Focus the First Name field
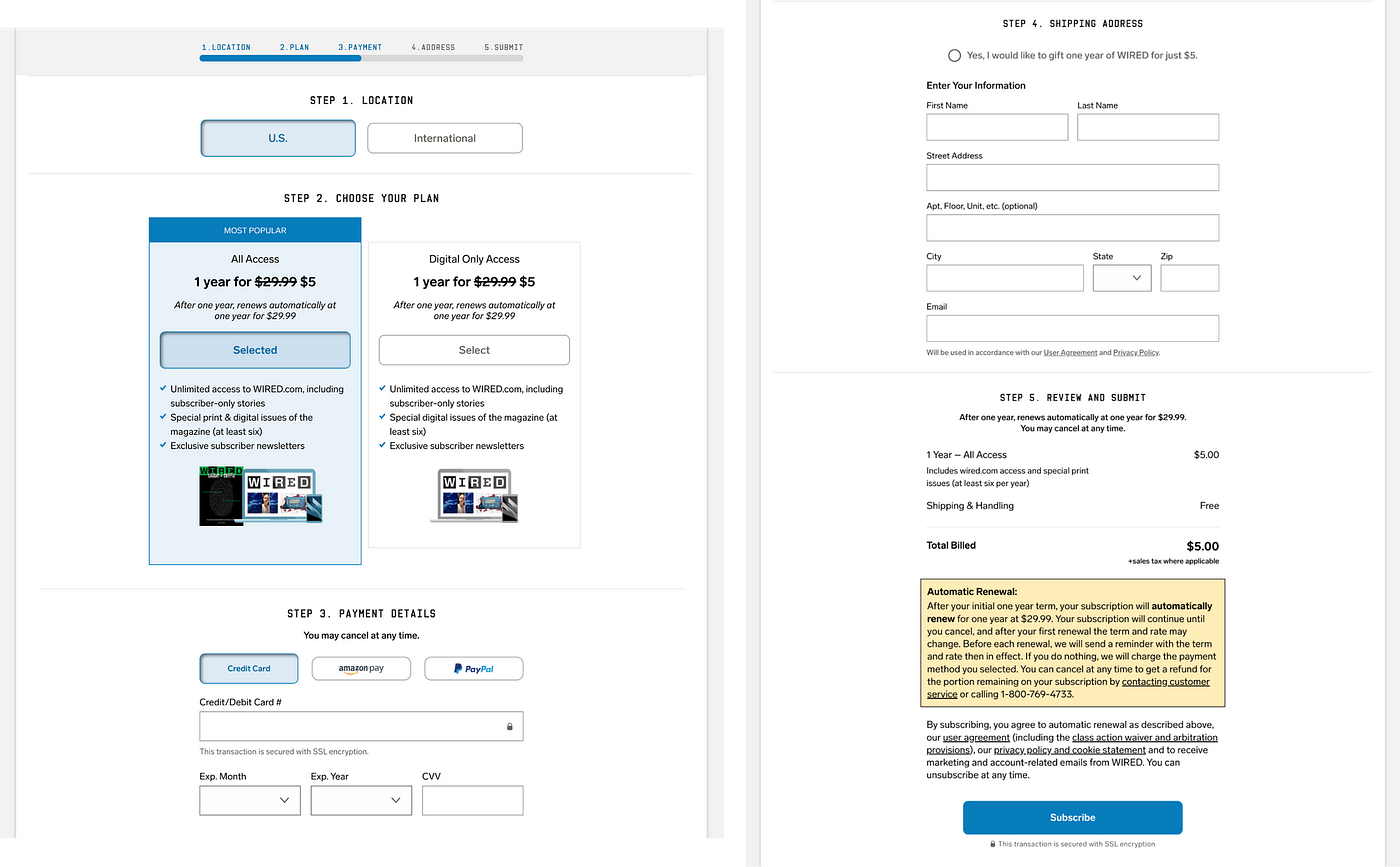 (997, 127)
